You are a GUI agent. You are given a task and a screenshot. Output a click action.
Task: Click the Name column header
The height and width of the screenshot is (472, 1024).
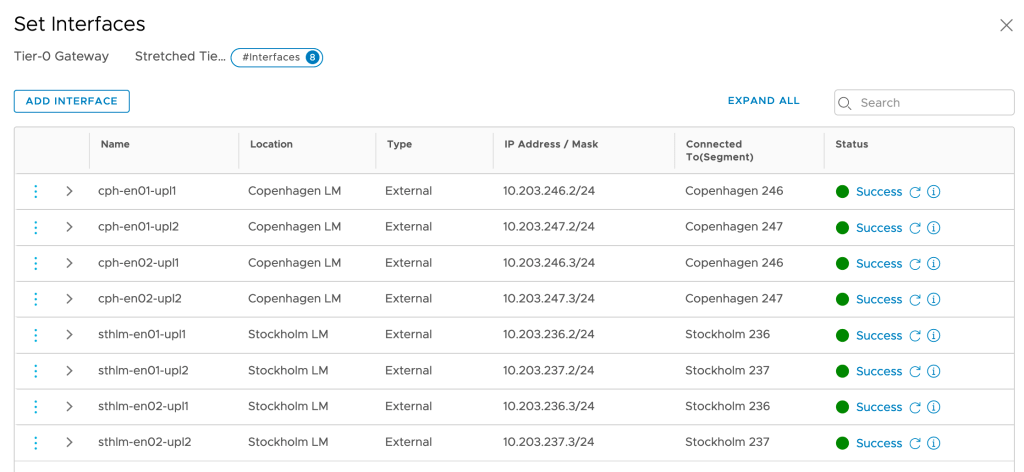tap(115, 144)
